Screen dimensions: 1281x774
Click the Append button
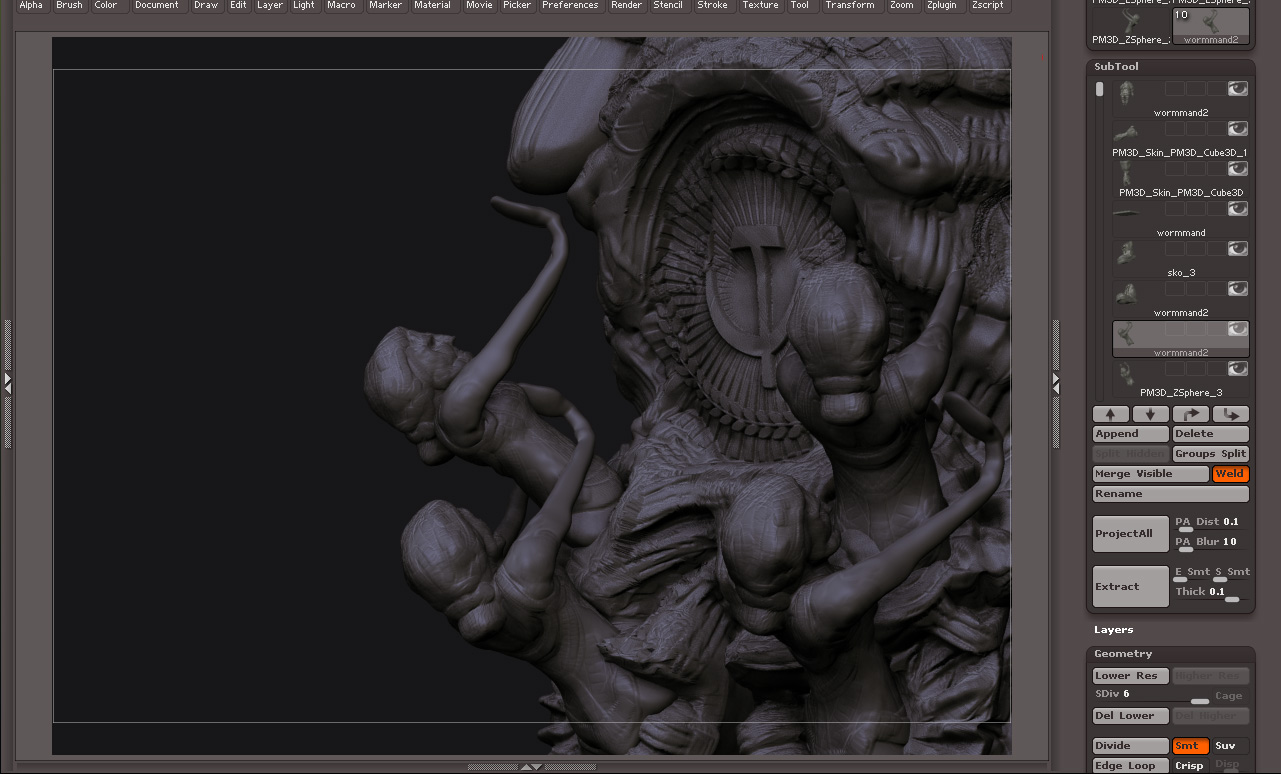1131,434
